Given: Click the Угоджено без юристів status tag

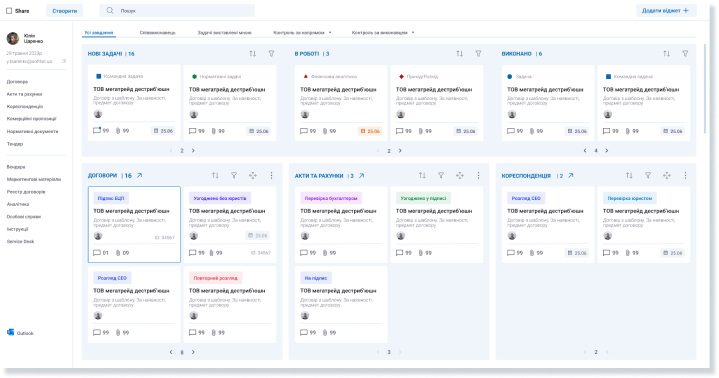Looking at the screenshot, I should click(220, 198).
